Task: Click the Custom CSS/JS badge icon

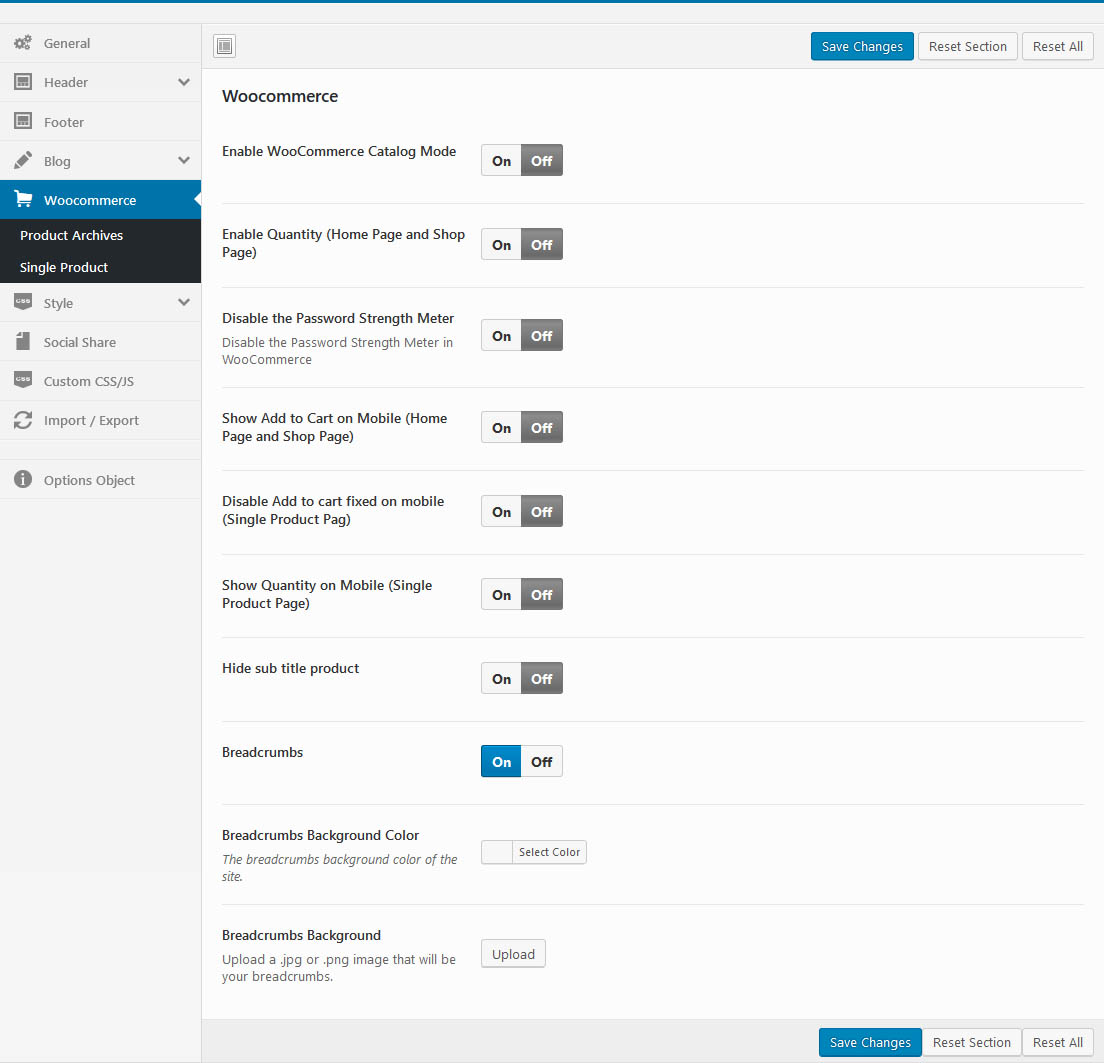Action: click(22, 381)
